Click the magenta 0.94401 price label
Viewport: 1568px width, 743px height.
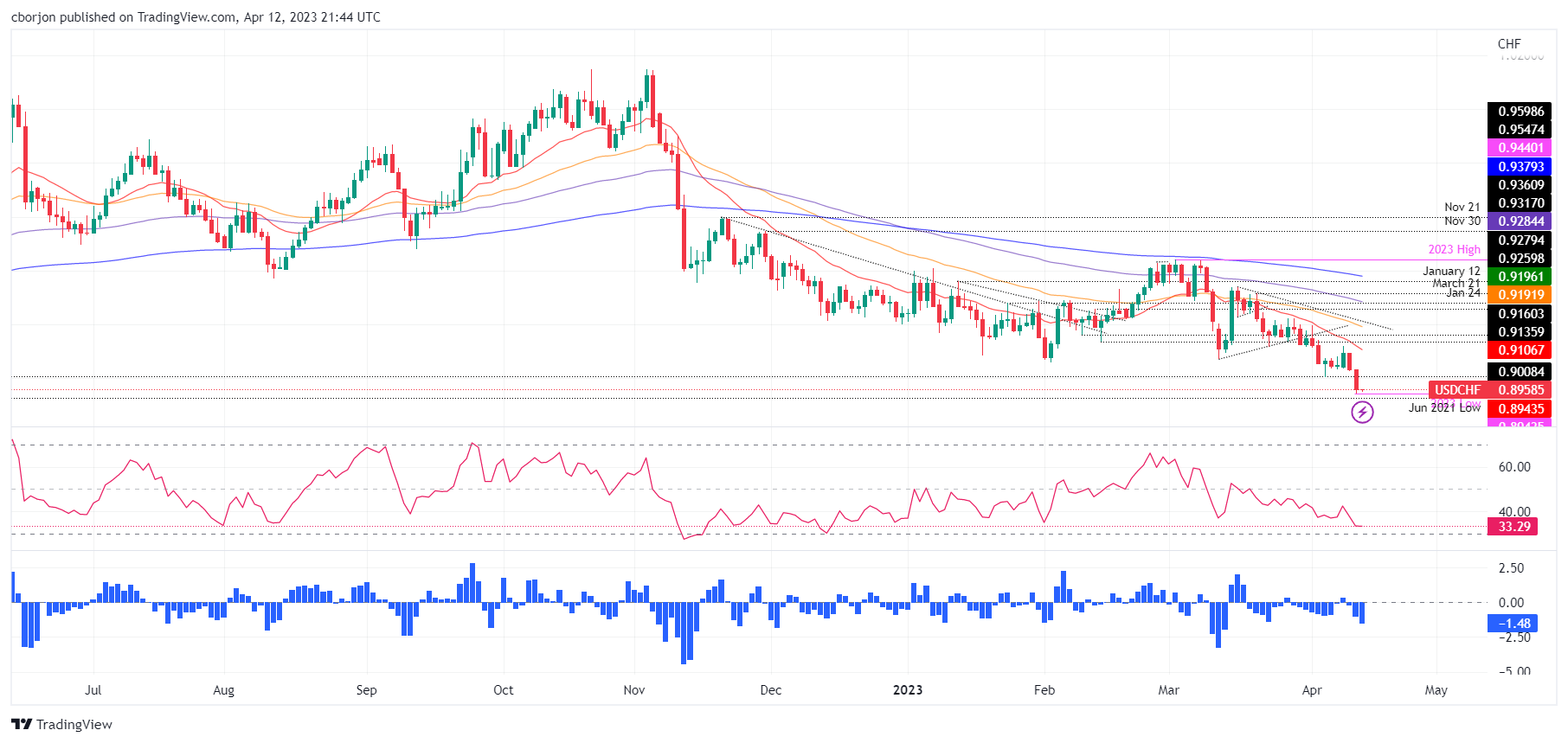[1520, 148]
